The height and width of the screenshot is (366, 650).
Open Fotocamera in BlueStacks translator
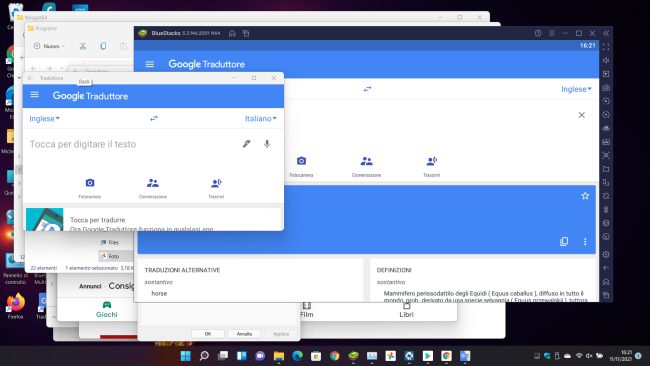(x=301, y=166)
